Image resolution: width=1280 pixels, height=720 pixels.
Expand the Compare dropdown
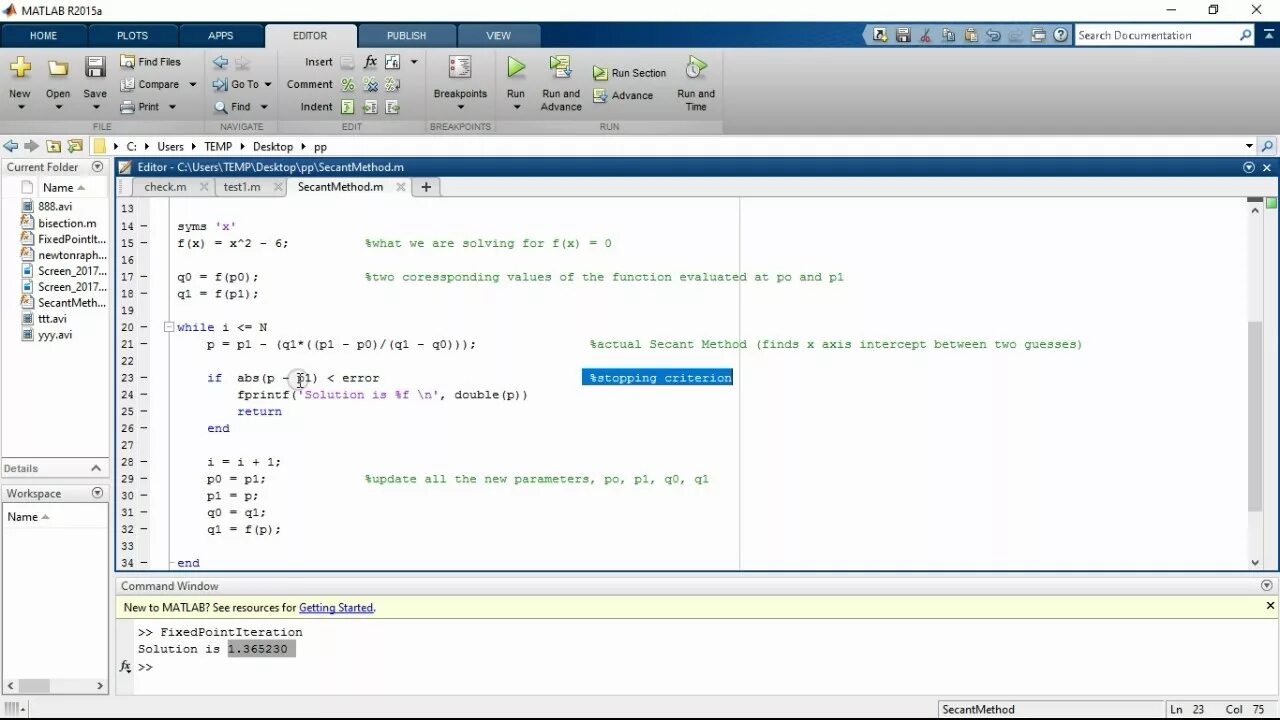193,85
